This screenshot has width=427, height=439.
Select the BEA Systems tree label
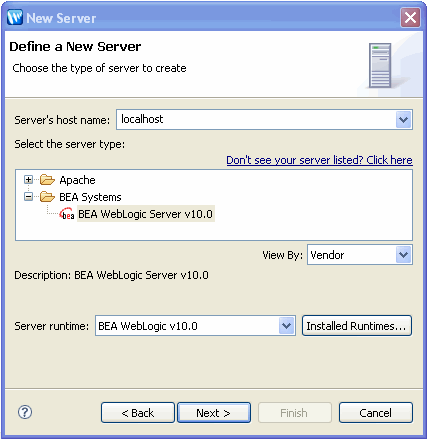tap(90, 197)
